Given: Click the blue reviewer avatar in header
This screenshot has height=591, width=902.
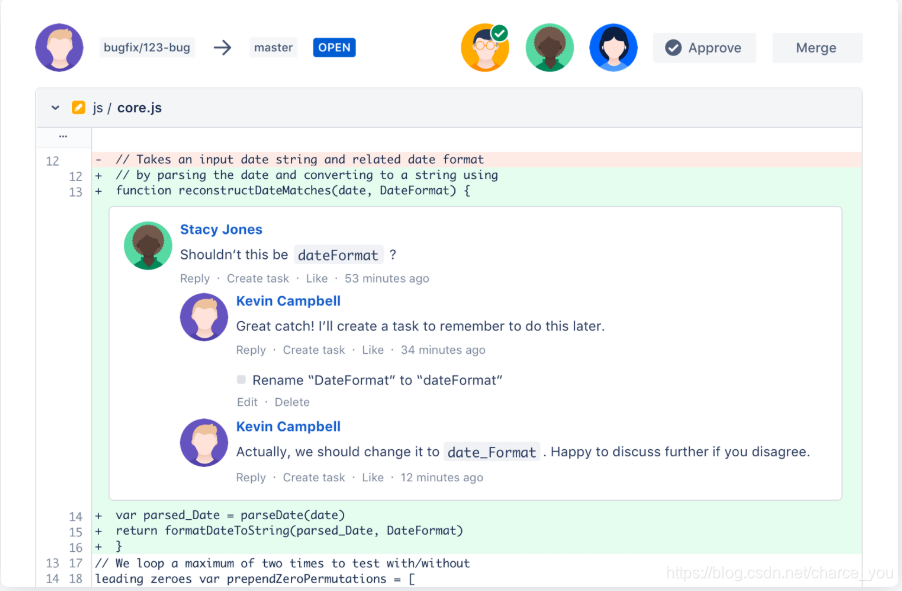Looking at the screenshot, I should [x=613, y=48].
